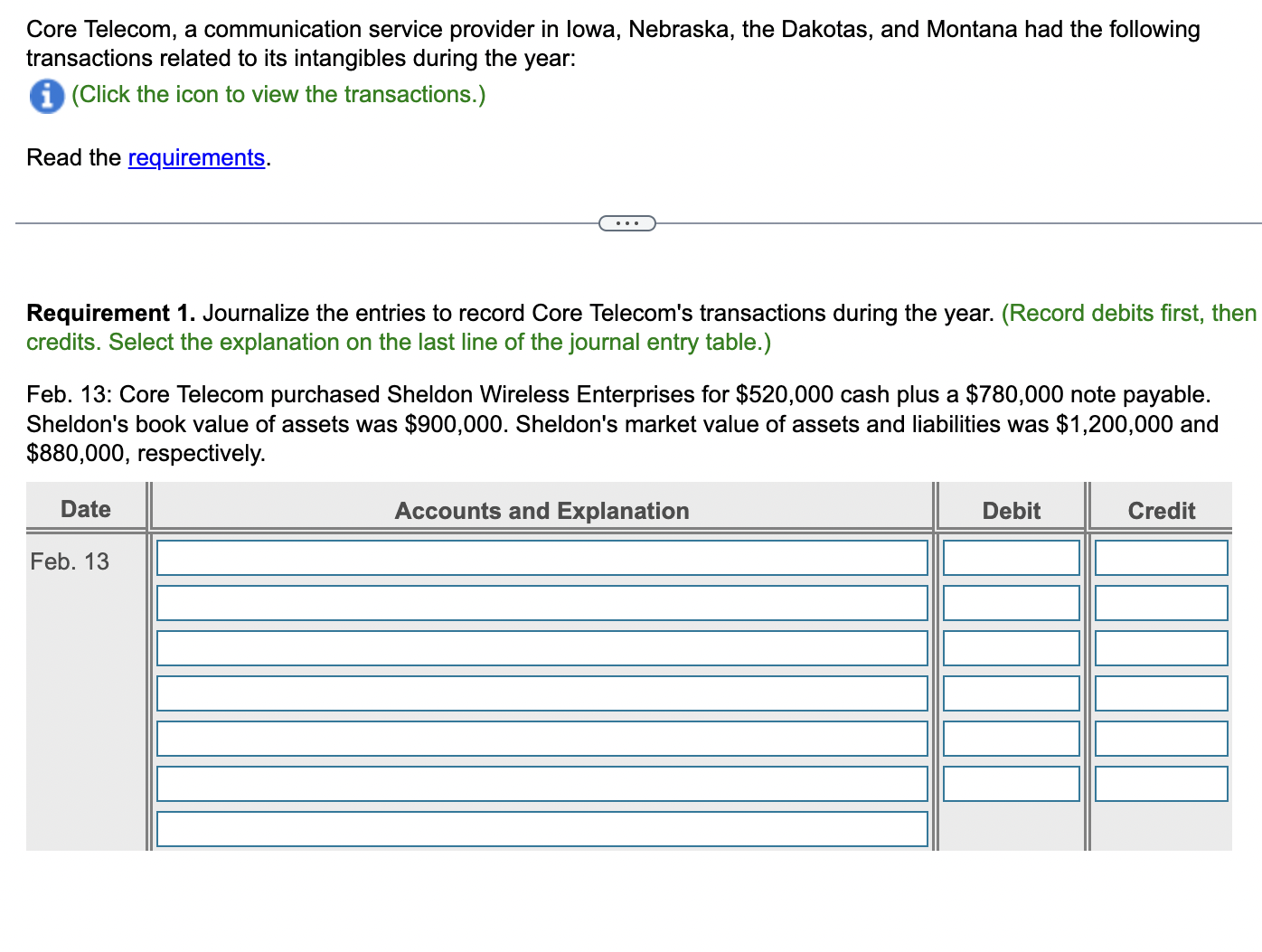This screenshot has height=952, width=1262.
Task: Click sixth row account input field
Action: point(542,783)
